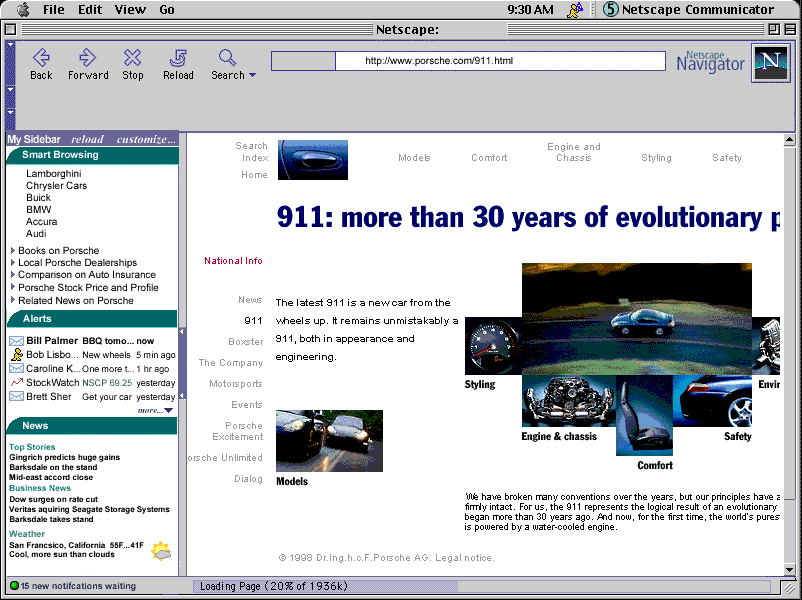Collapse the sidebar using the divider arrow

point(182,332)
